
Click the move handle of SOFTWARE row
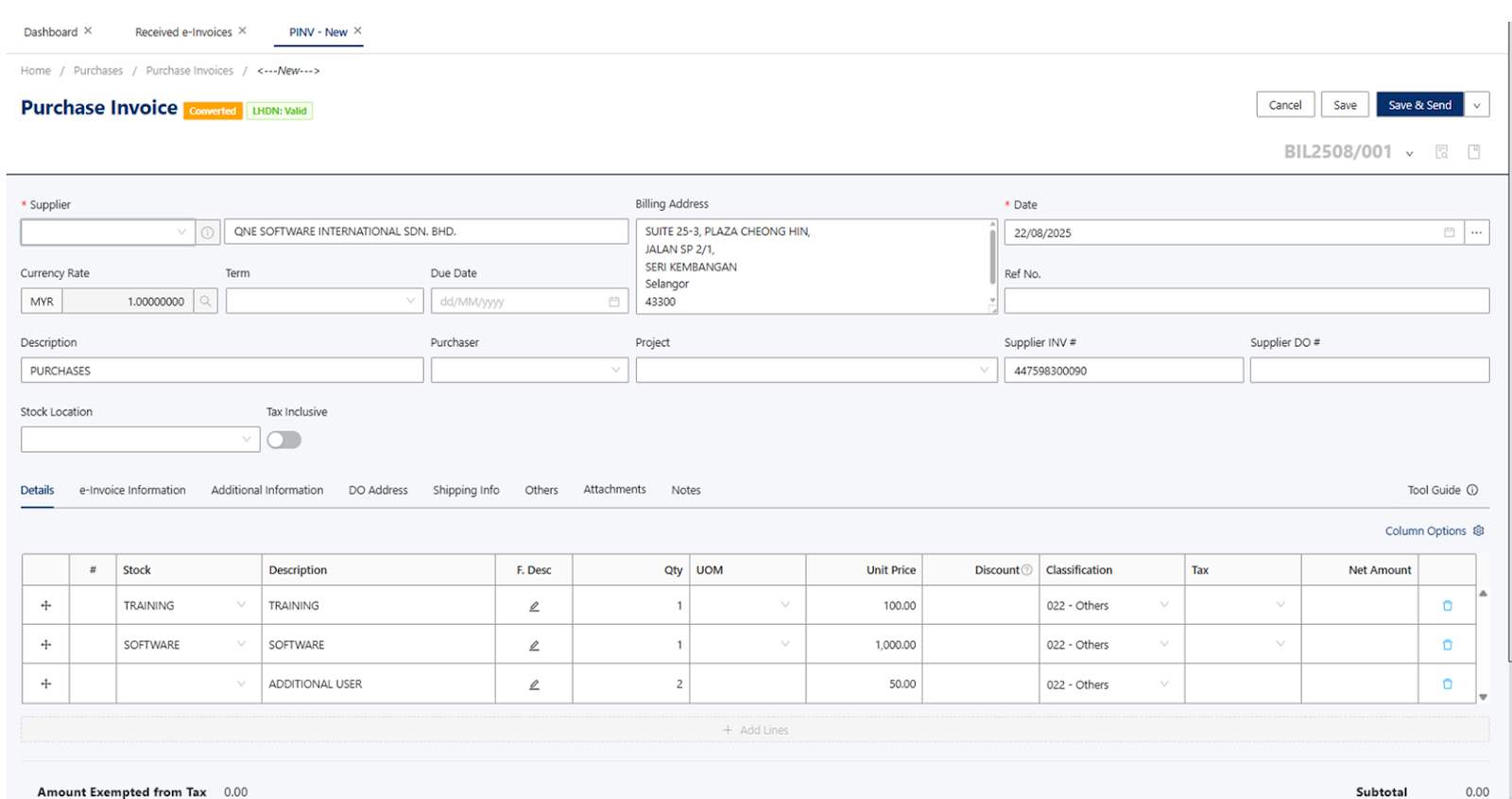click(45, 645)
